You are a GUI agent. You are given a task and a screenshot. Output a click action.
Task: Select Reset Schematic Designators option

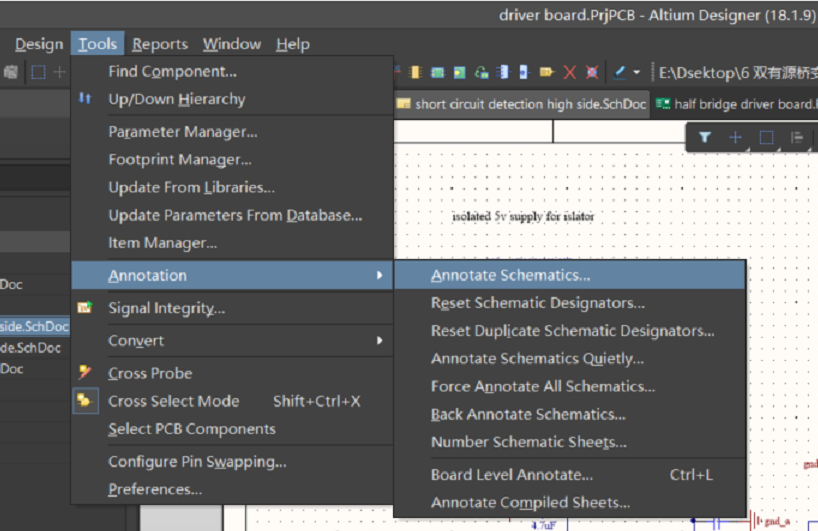537,303
